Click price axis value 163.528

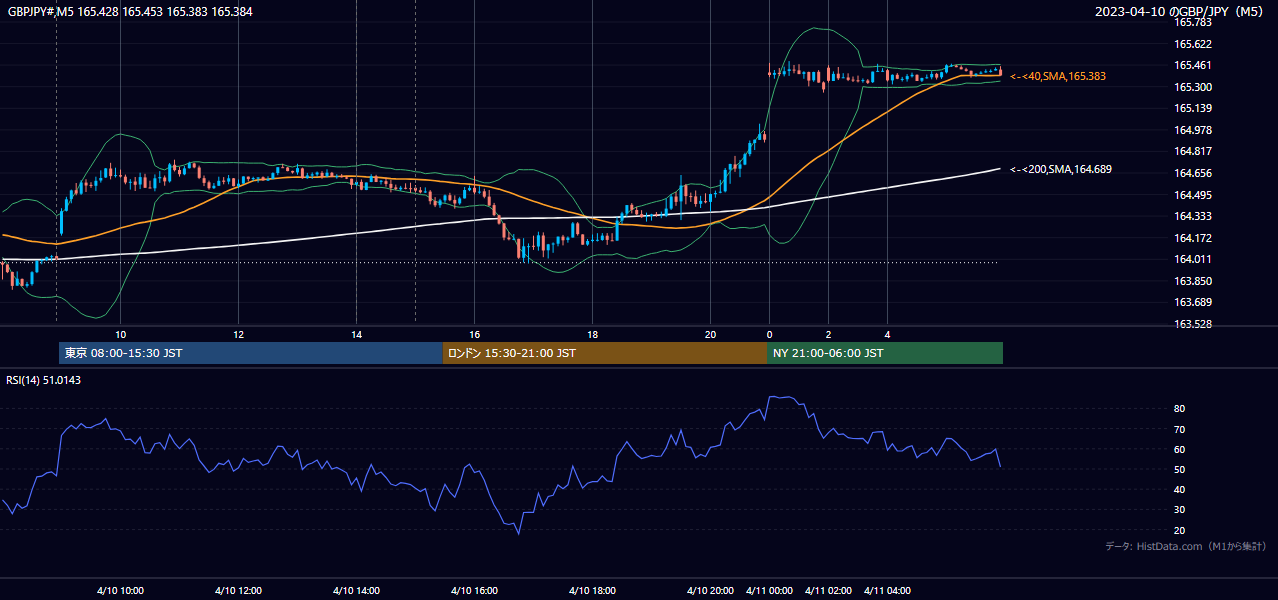point(1192,324)
